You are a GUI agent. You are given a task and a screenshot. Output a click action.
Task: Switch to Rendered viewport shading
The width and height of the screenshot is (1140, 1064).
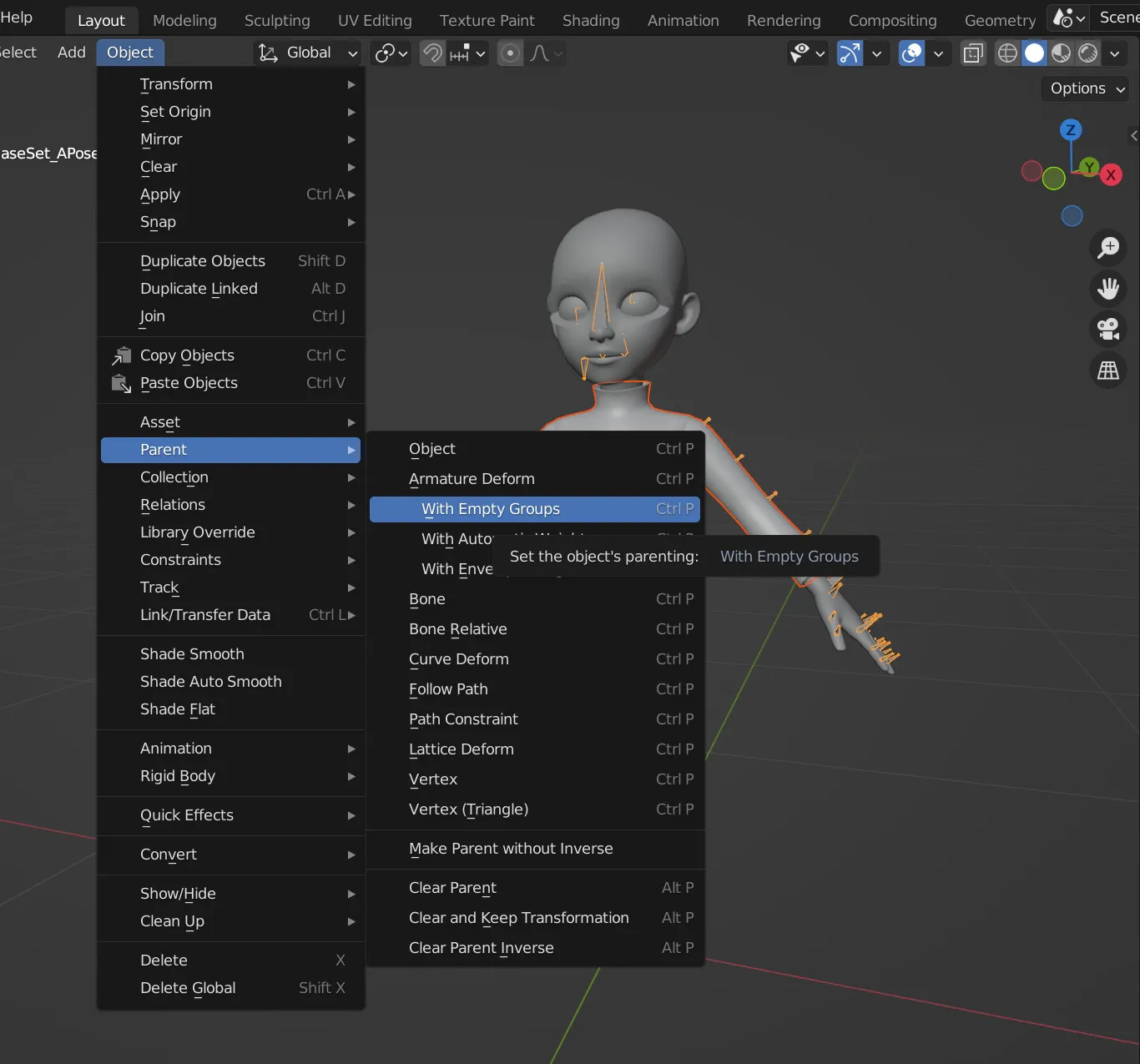[x=1087, y=53]
